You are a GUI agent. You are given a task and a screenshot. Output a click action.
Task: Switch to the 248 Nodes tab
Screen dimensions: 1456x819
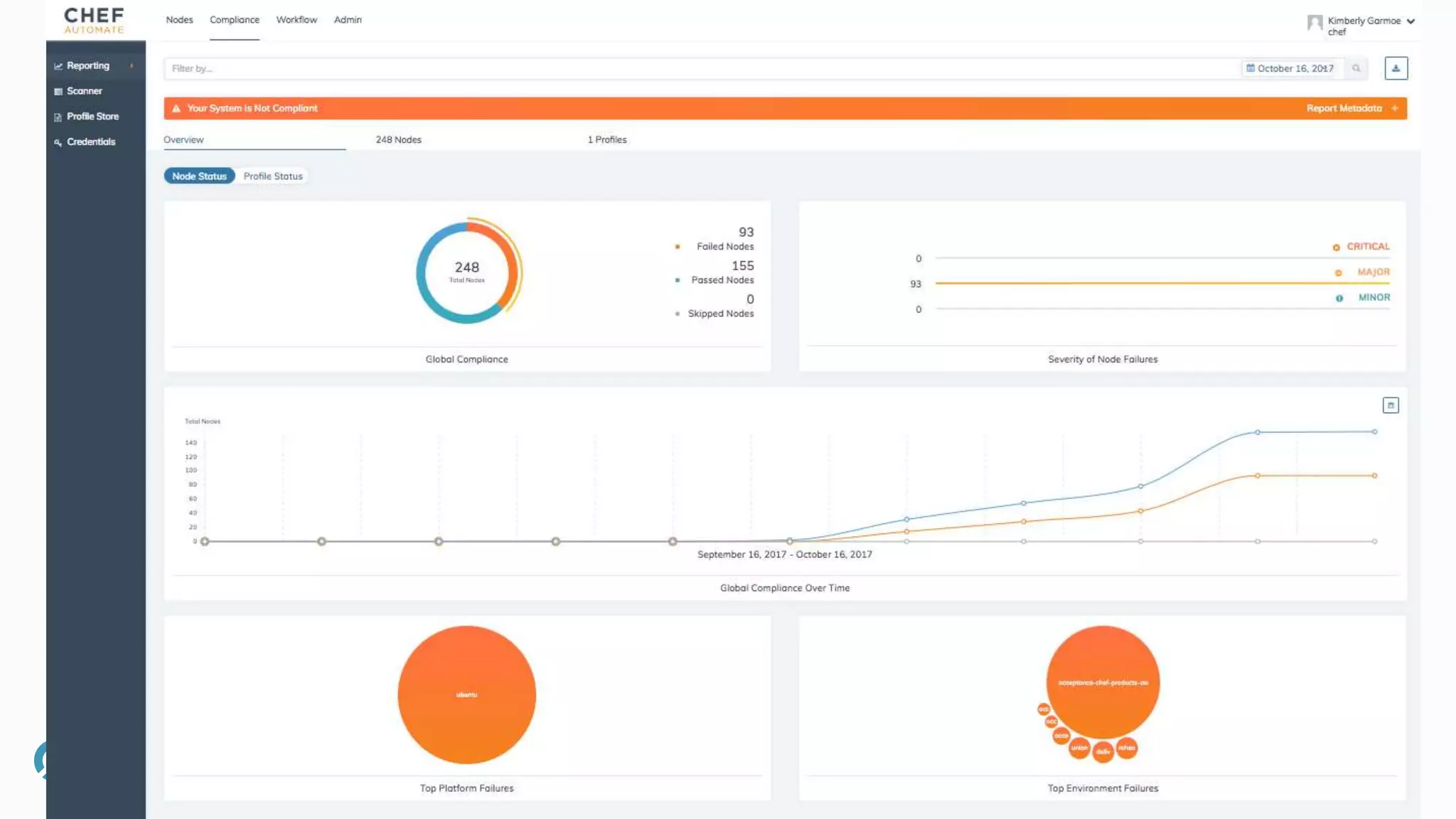(x=398, y=139)
